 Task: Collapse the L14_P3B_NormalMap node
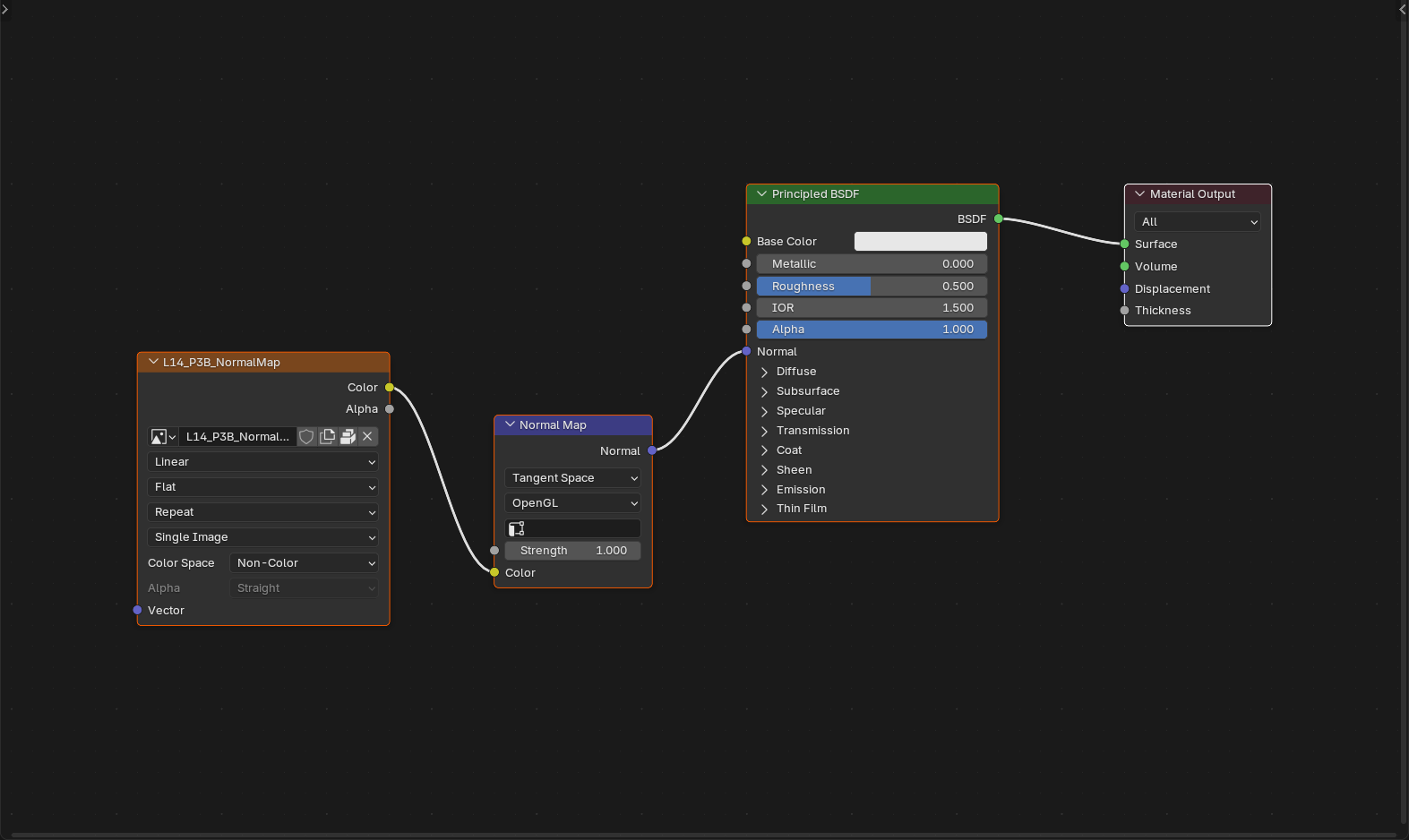pos(154,362)
